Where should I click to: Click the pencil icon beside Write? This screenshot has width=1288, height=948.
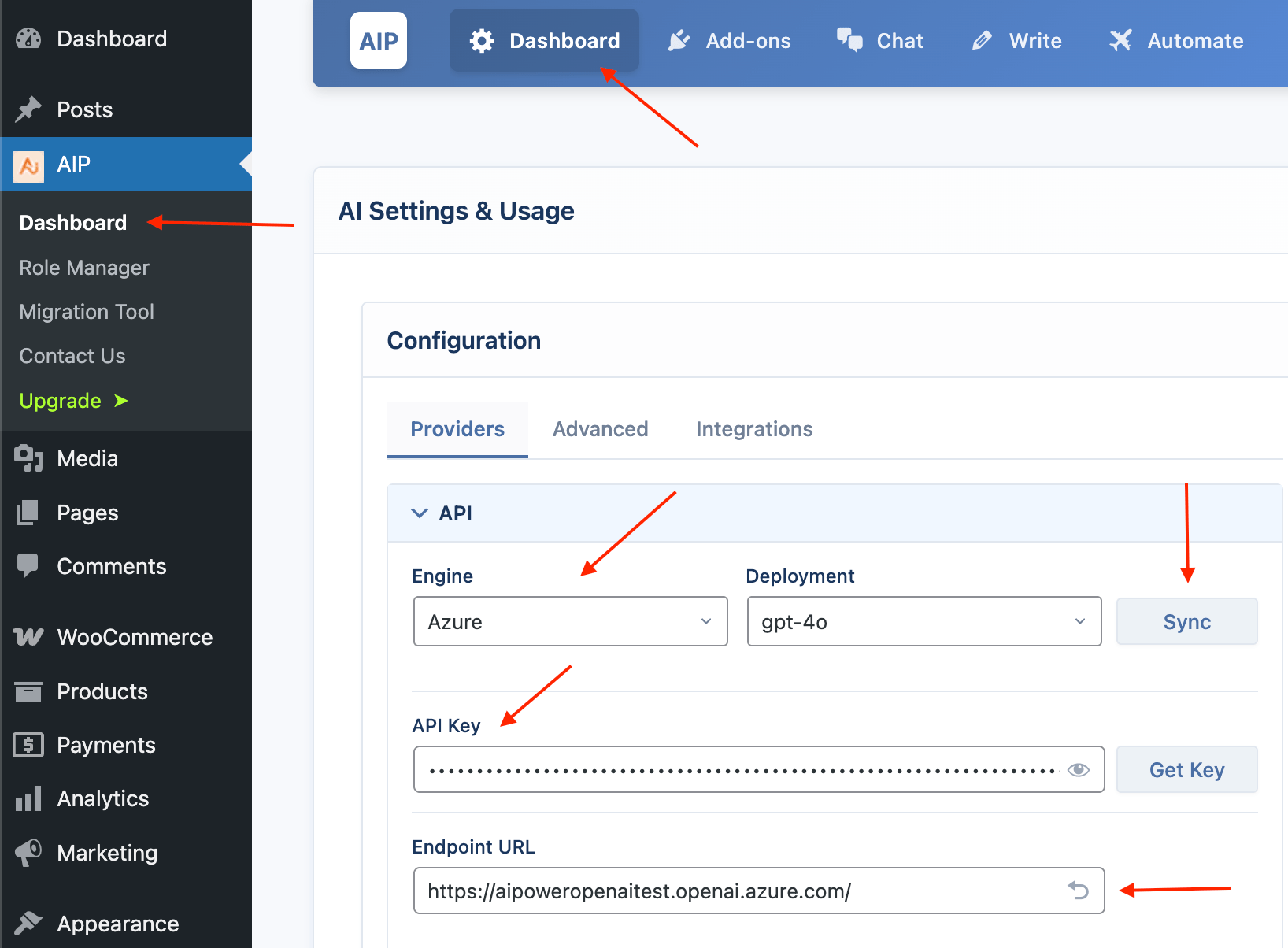(982, 41)
